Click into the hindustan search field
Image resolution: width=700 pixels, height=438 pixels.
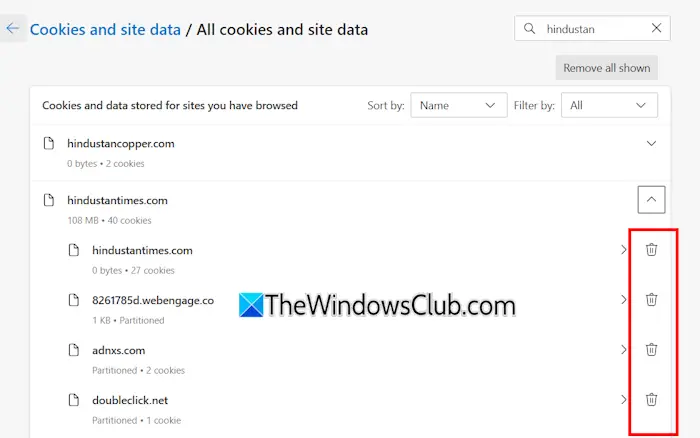pos(590,29)
